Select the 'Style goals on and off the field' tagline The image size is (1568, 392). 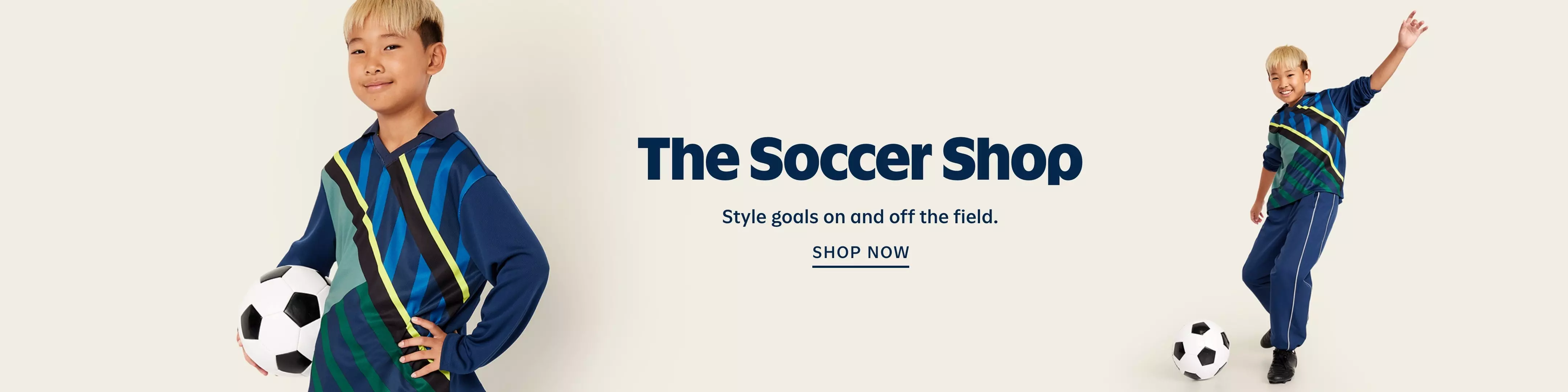click(859, 217)
